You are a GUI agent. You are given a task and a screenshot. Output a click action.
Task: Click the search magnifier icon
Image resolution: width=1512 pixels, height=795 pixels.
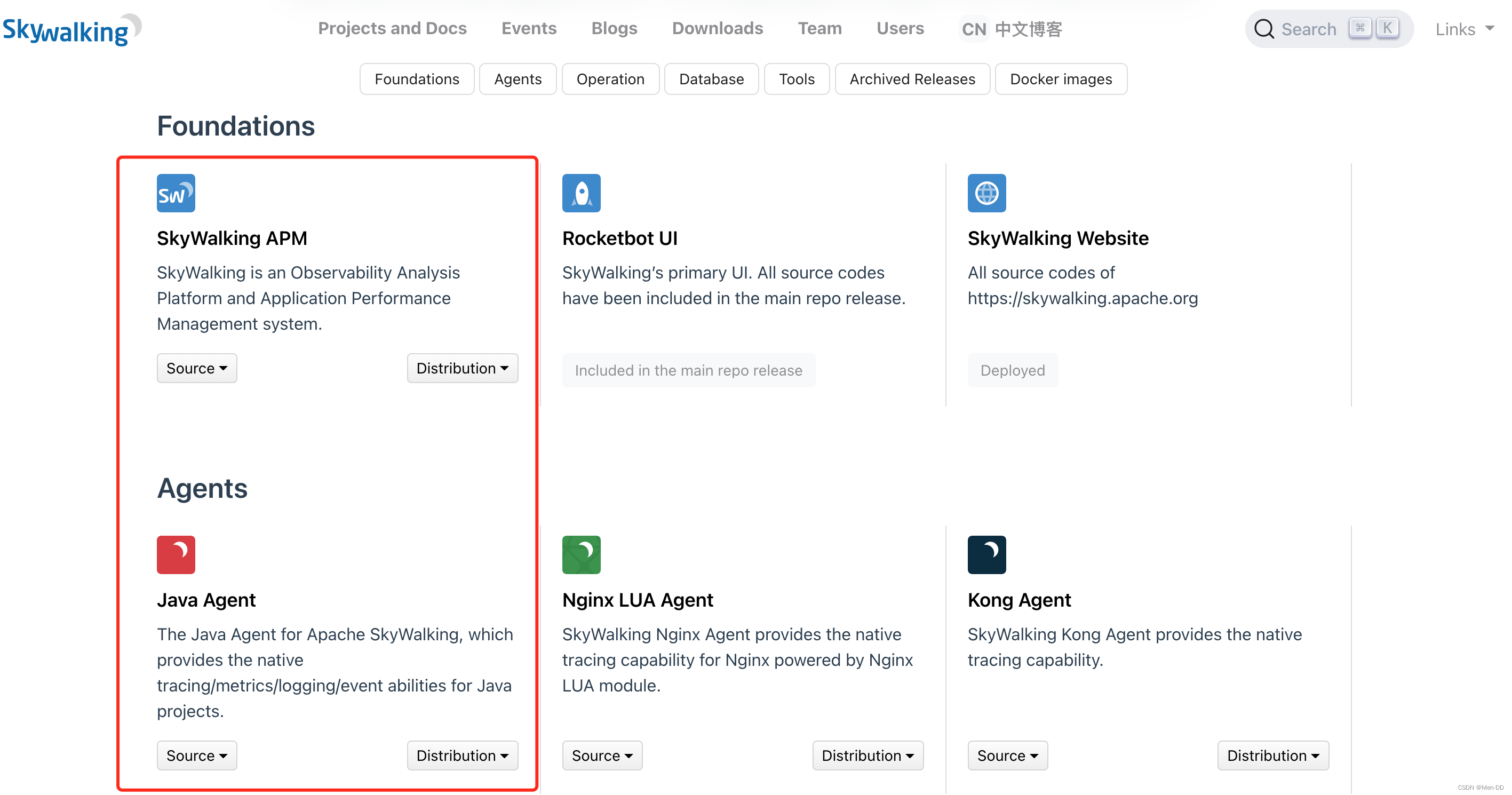pyautogui.click(x=1264, y=29)
